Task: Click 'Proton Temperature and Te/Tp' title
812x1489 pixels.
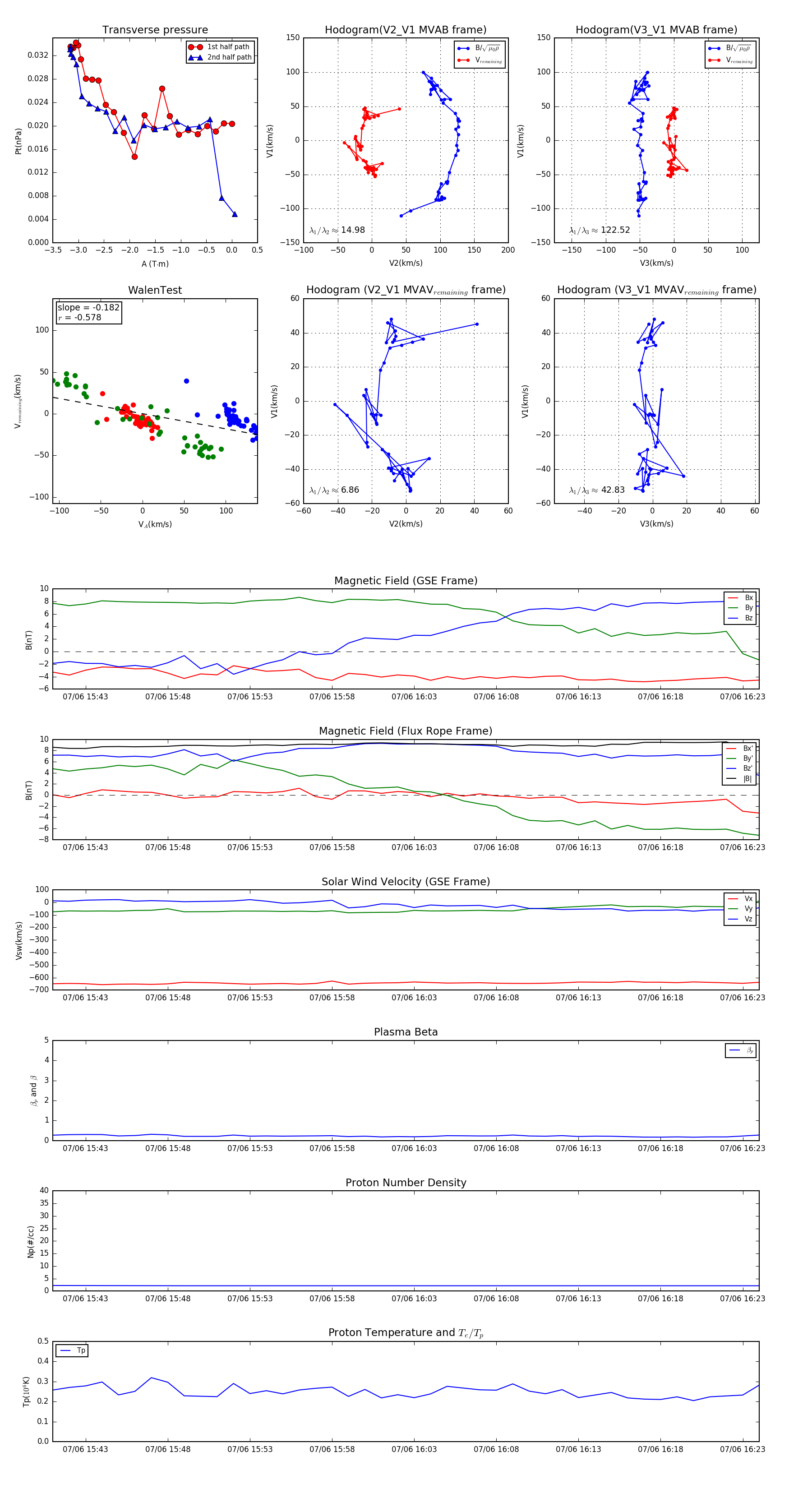Action: 406,1333
